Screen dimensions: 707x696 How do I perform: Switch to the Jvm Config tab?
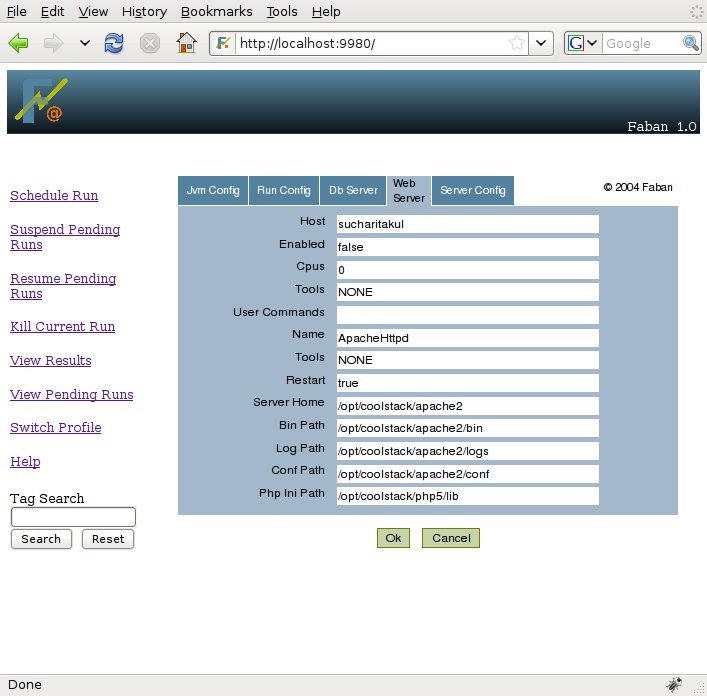(x=213, y=191)
